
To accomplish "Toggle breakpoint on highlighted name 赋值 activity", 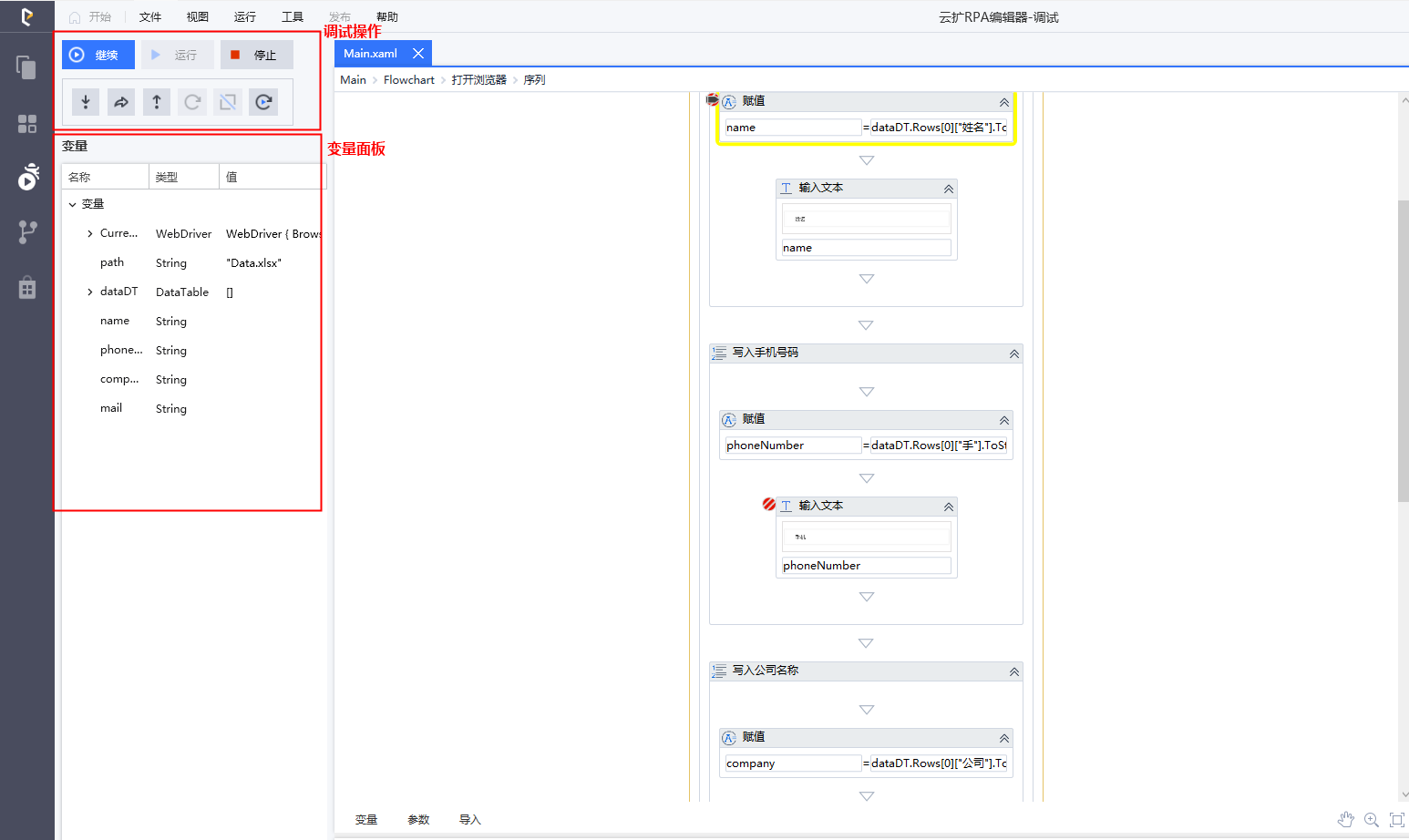I will tap(713, 99).
